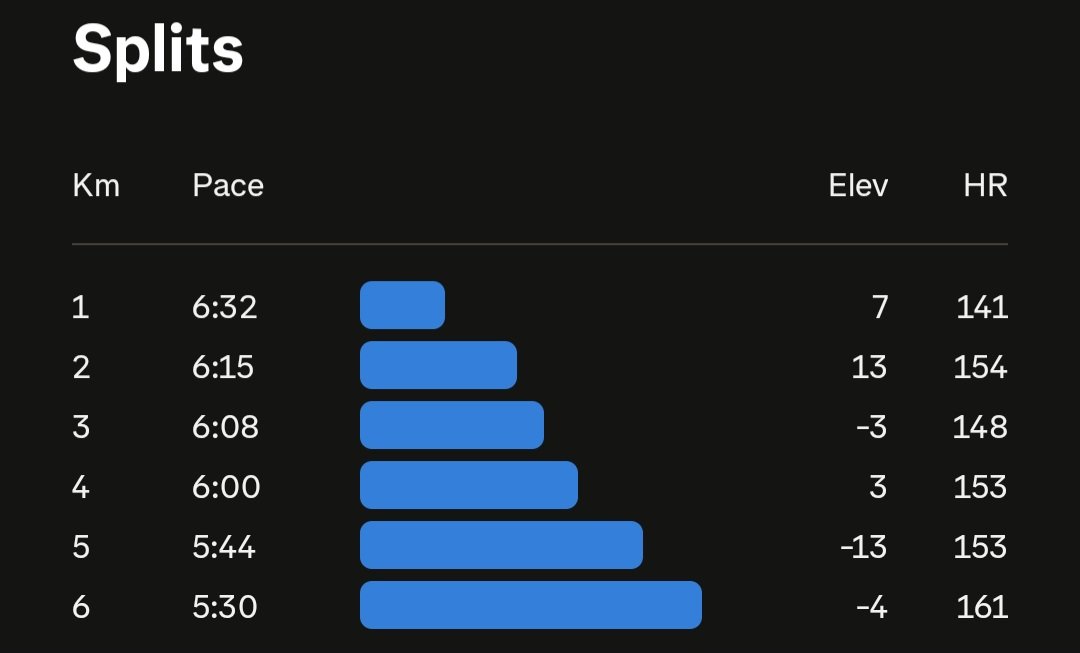The width and height of the screenshot is (1080, 653).
Task: Click heart rate value 141
Action: (x=982, y=307)
